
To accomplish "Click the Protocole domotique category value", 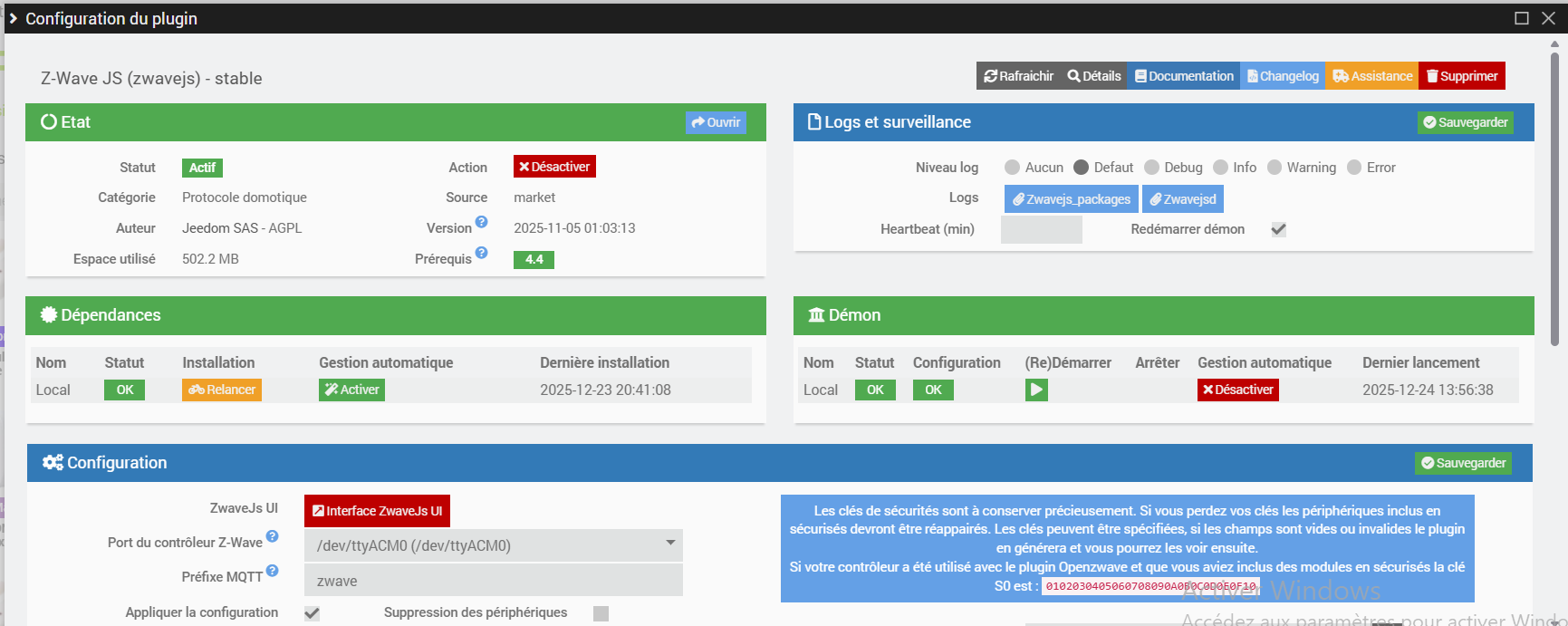I will (x=245, y=197).
